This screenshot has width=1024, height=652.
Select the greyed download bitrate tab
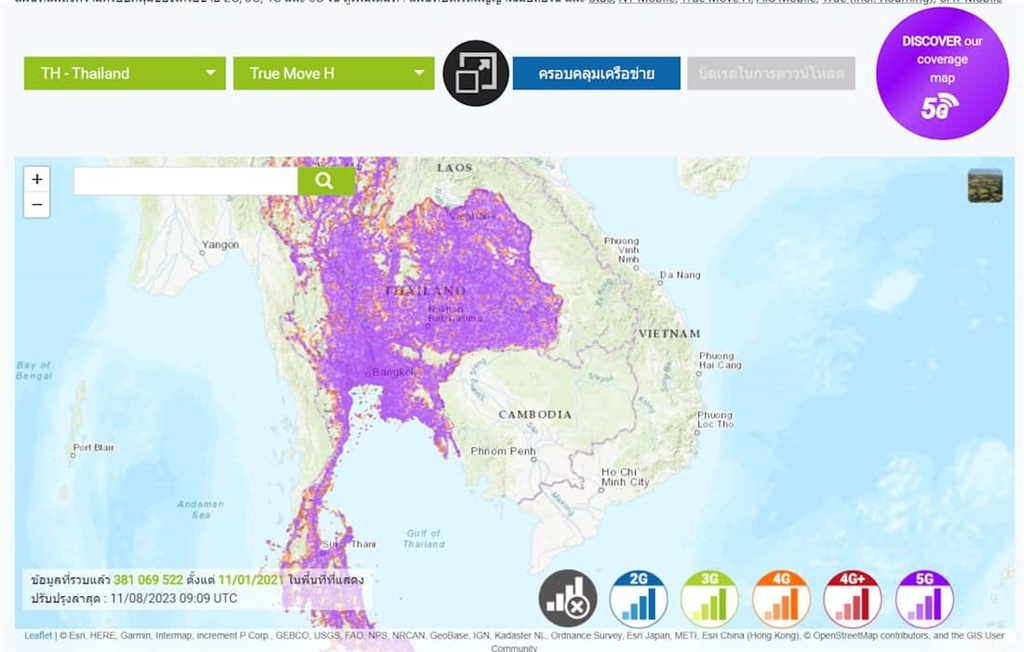click(x=771, y=73)
